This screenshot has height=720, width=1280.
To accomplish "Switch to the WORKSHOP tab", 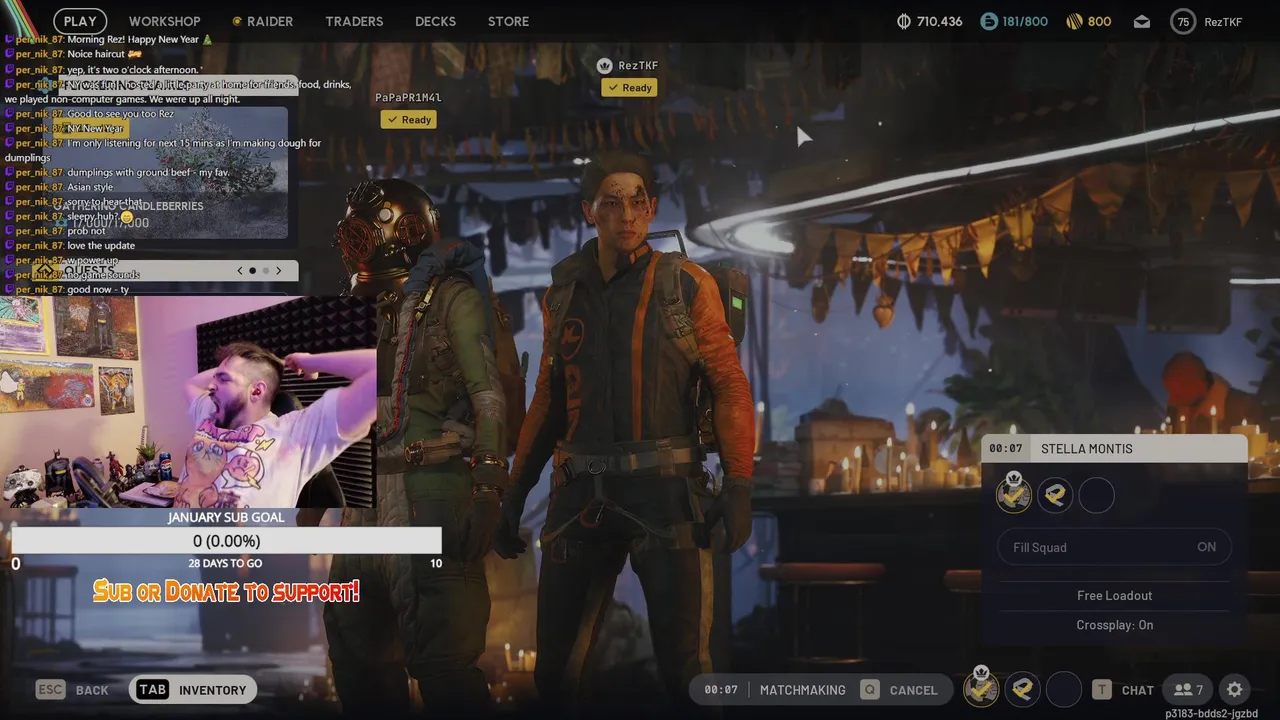I will [x=165, y=21].
